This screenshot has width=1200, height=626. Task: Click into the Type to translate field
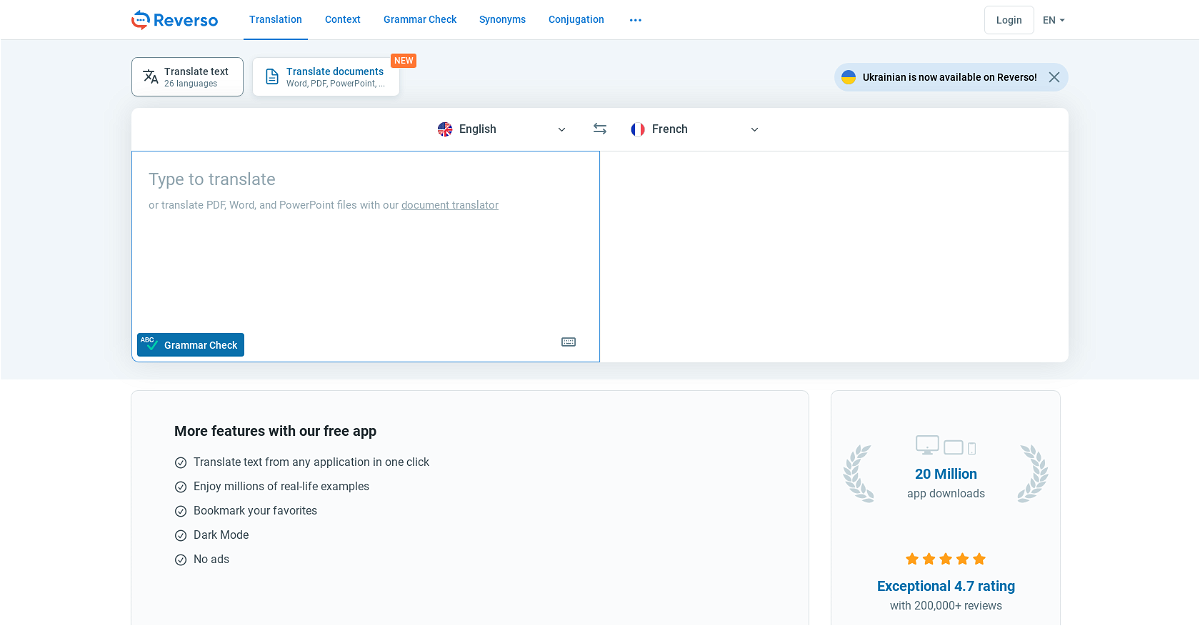coord(365,257)
